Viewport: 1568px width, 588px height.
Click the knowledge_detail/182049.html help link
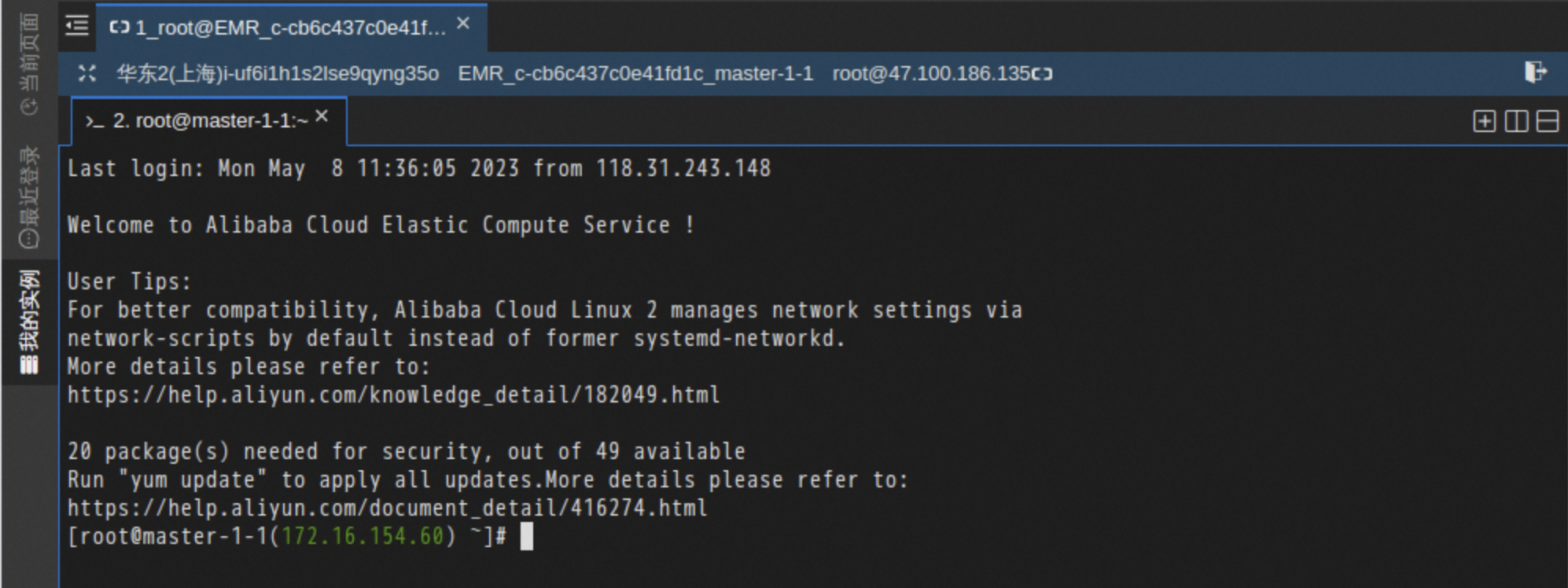(x=393, y=395)
